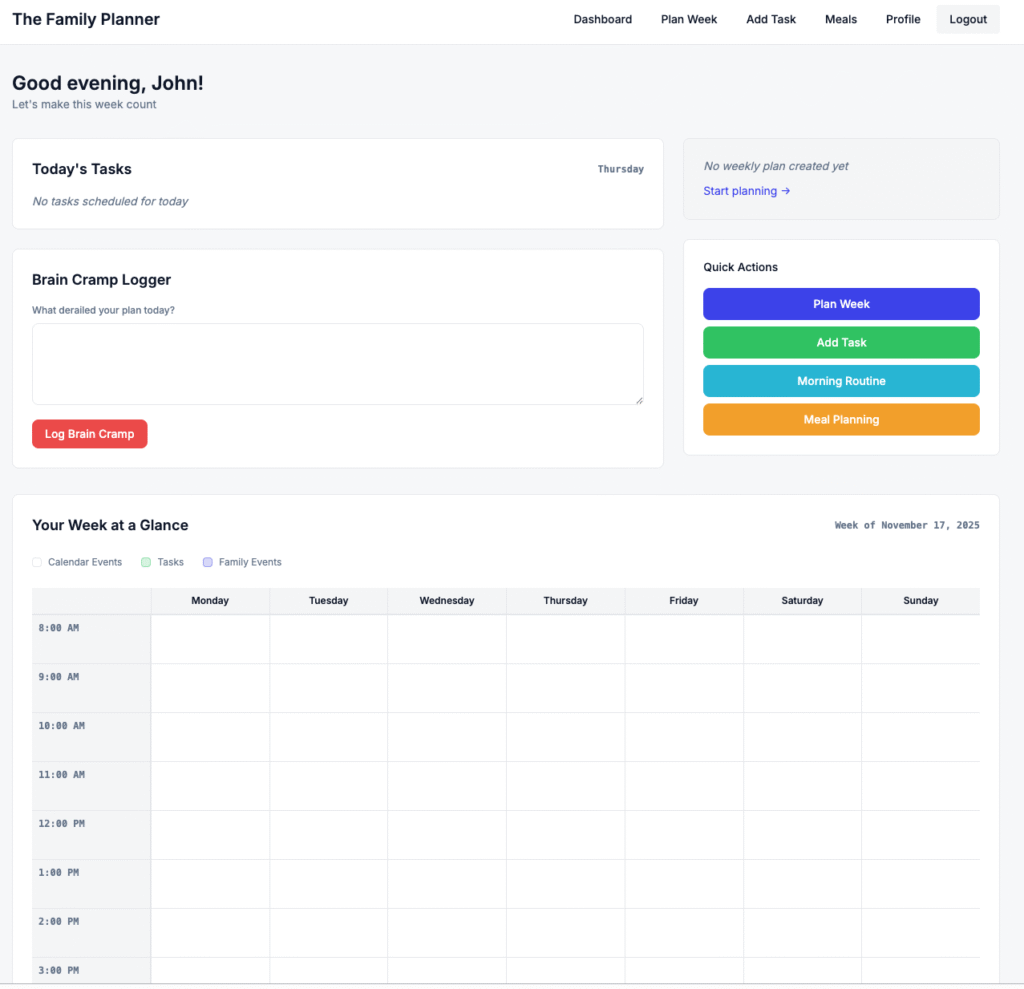Click the Brain Cramp Logger heading
The height and width of the screenshot is (989, 1024).
(x=101, y=280)
